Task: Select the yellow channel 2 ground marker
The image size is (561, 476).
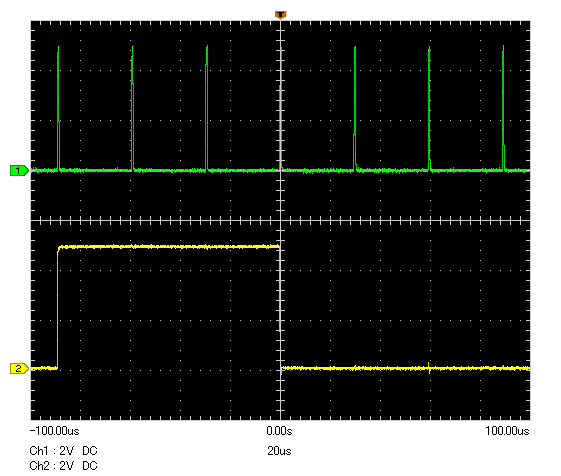Action: coord(19,368)
